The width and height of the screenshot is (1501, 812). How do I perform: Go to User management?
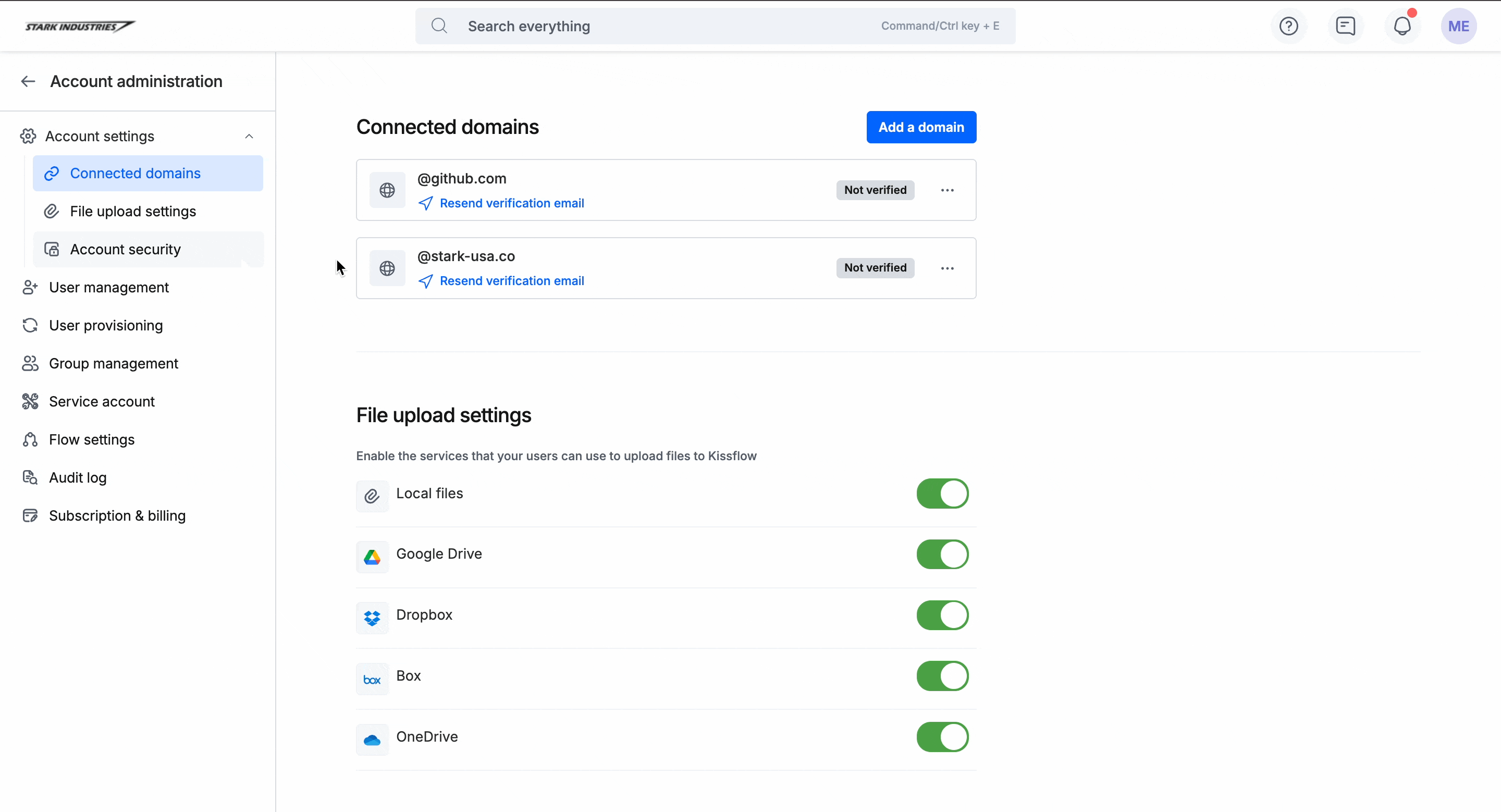click(109, 288)
